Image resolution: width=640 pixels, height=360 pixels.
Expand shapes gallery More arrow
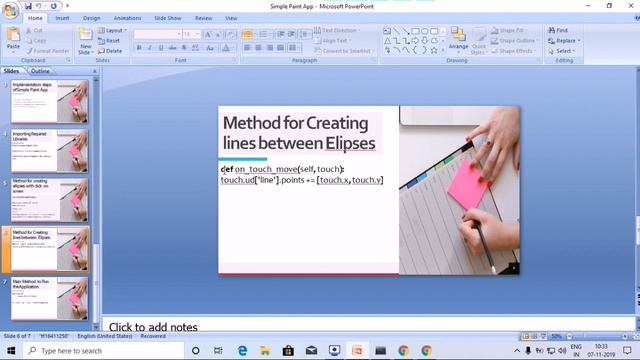coord(443,51)
